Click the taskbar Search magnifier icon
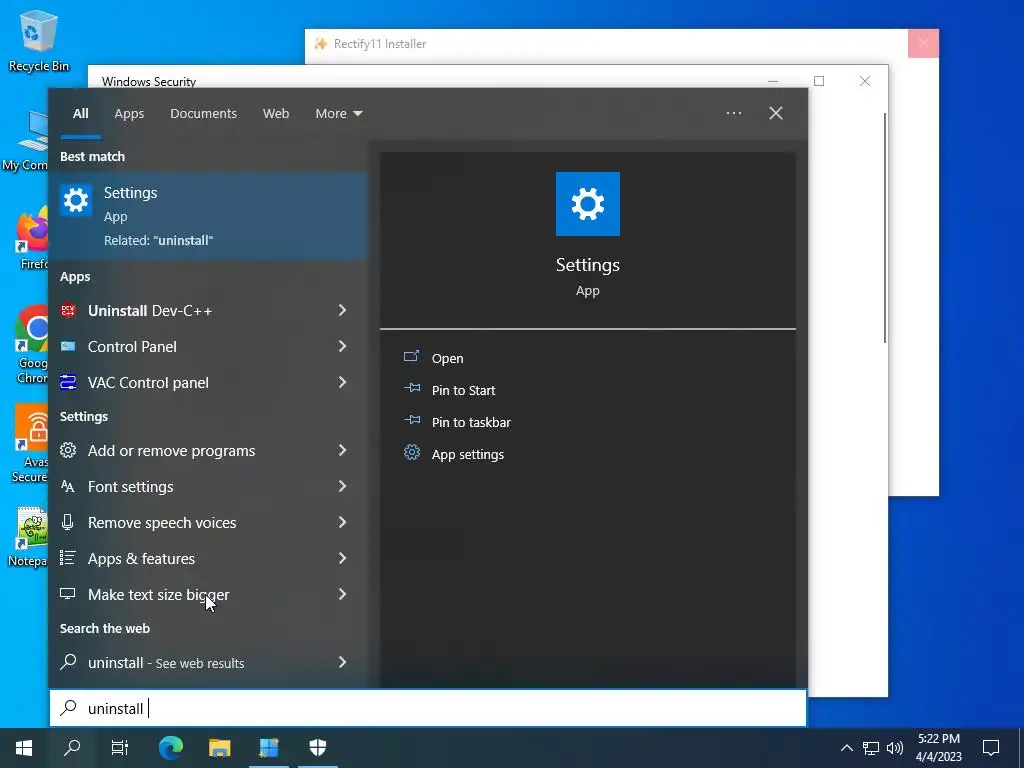1024x768 pixels. [72, 748]
